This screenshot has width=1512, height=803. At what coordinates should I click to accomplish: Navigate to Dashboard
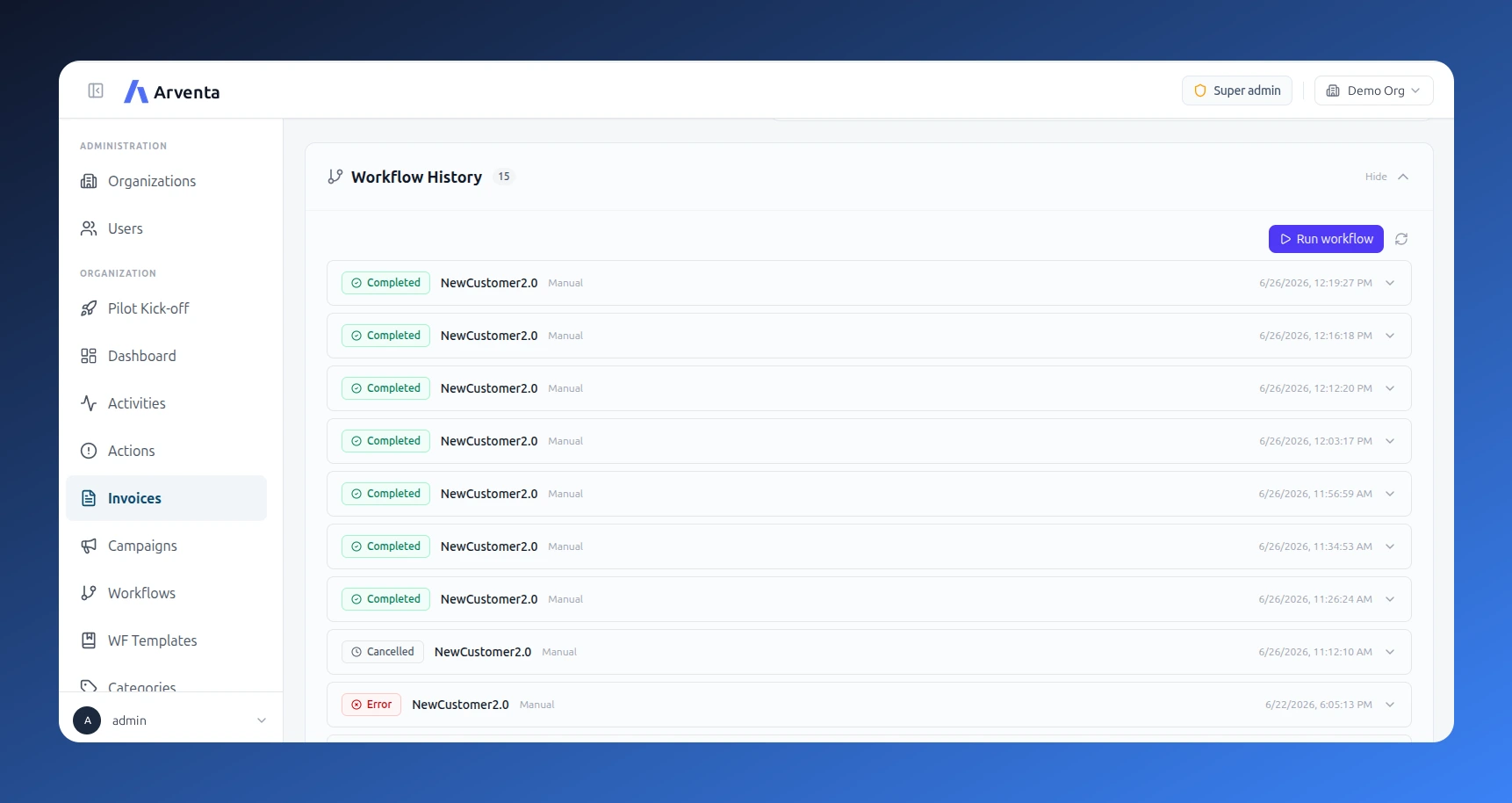point(166,356)
